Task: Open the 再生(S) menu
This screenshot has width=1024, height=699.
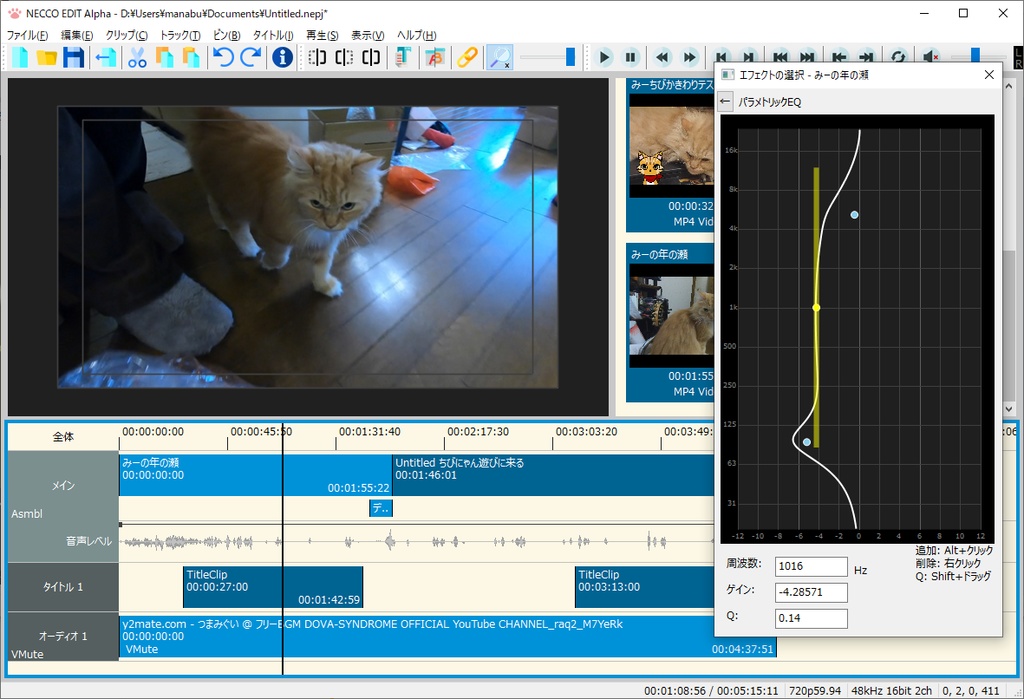Action: 322,35
